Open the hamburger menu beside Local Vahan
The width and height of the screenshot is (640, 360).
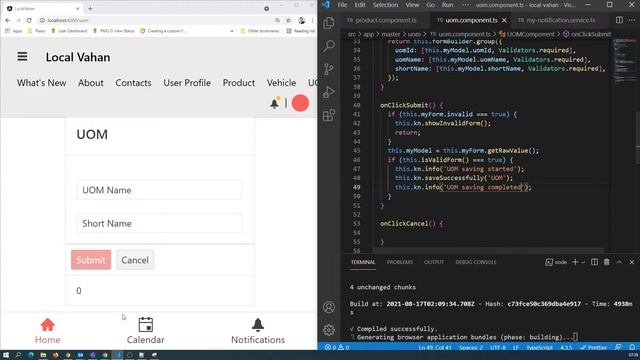[x=22, y=57]
